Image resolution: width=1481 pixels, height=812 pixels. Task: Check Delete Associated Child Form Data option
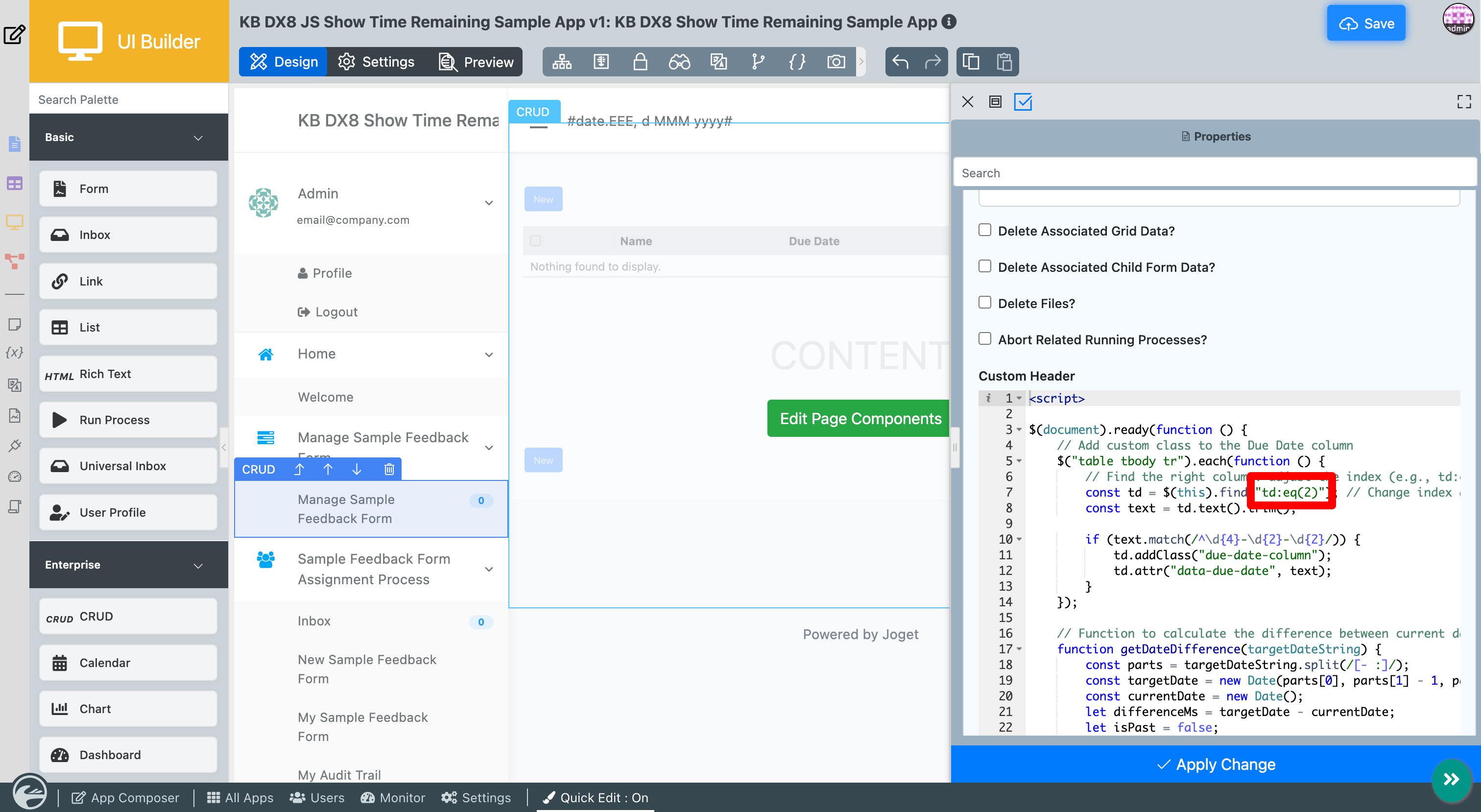click(985, 266)
